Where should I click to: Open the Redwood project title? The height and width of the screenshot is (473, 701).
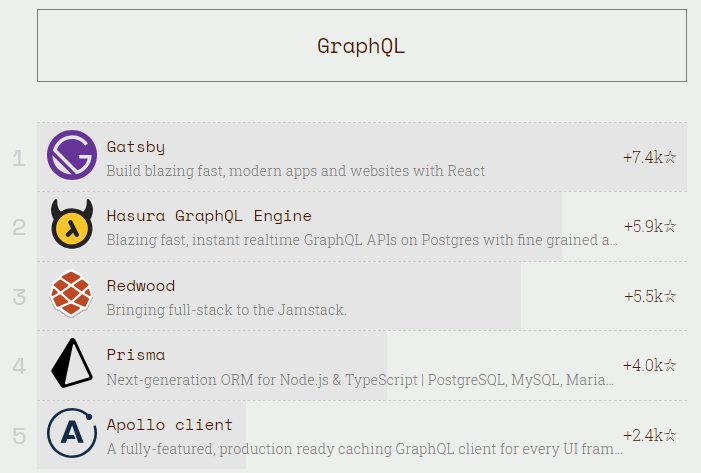point(141,286)
